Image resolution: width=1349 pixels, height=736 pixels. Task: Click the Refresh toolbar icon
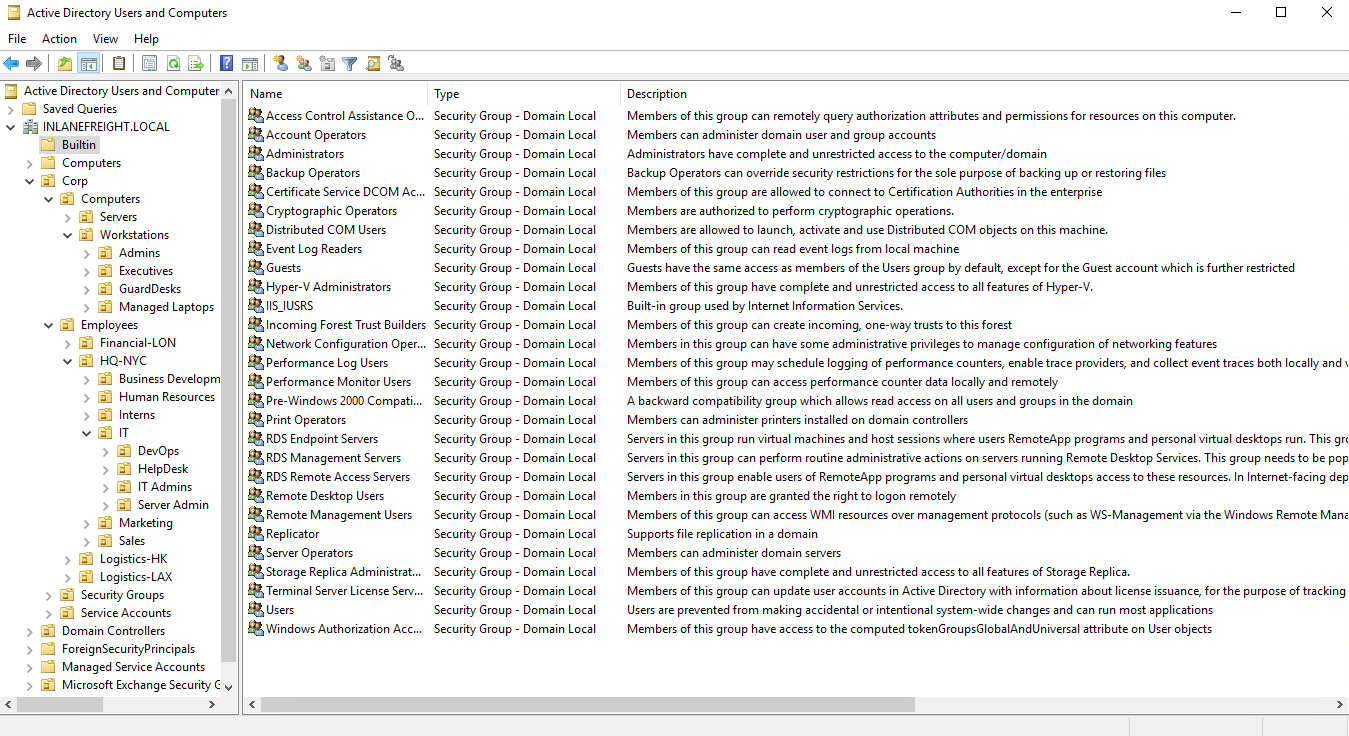[x=173, y=64]
